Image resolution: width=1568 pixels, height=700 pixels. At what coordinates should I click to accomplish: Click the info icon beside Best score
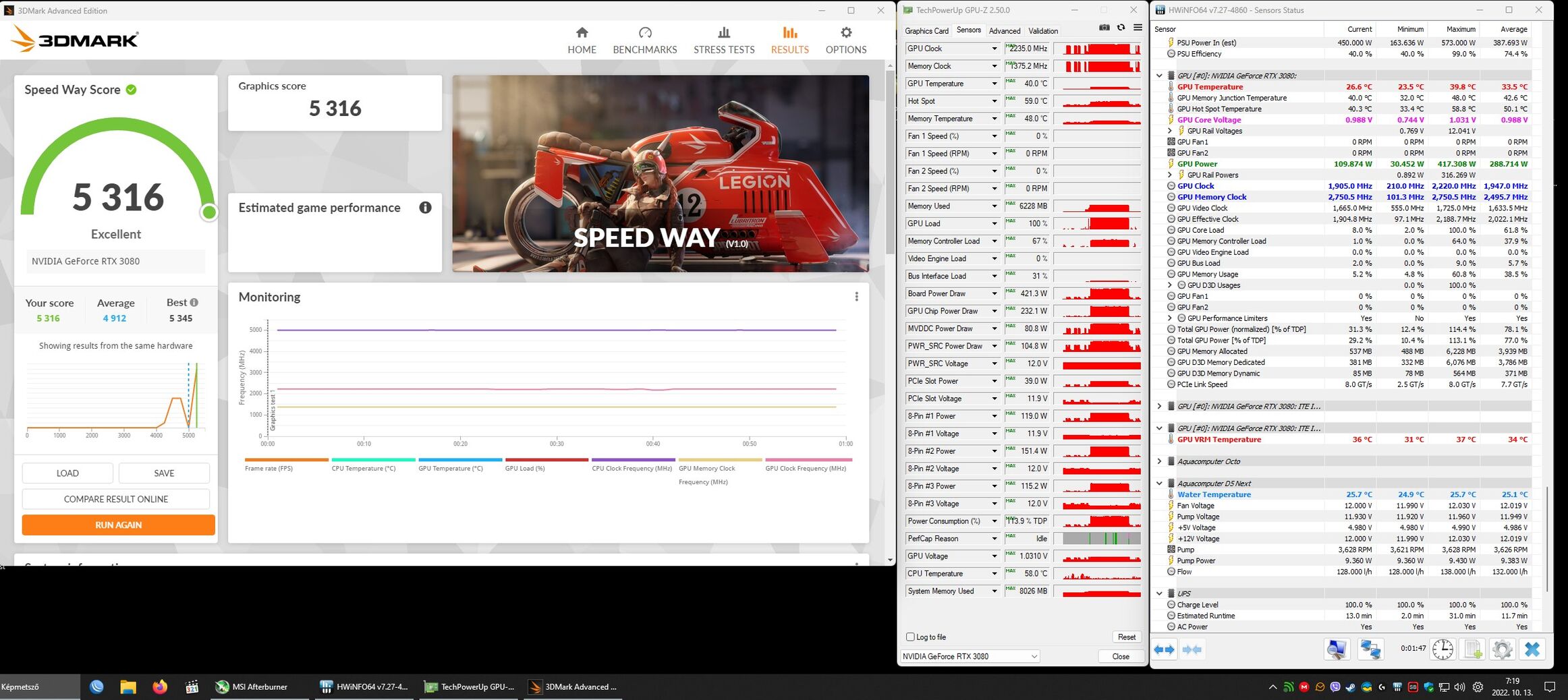(x=194, y=303)
